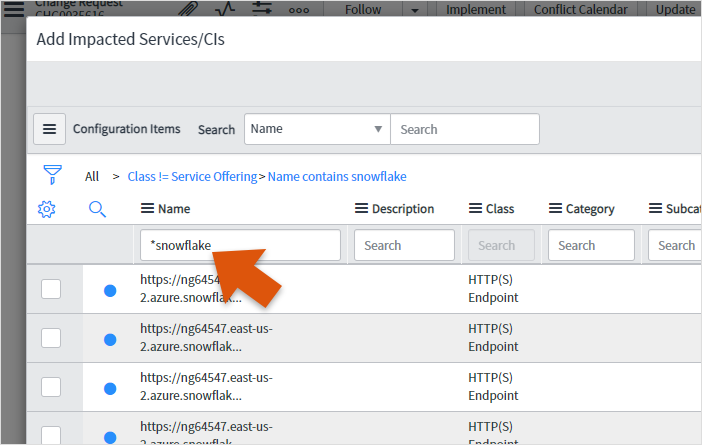Image resolution: width=702 pixels, height=445 pixels.
Task: Click the form settings sliders icon
Action: 262,9
